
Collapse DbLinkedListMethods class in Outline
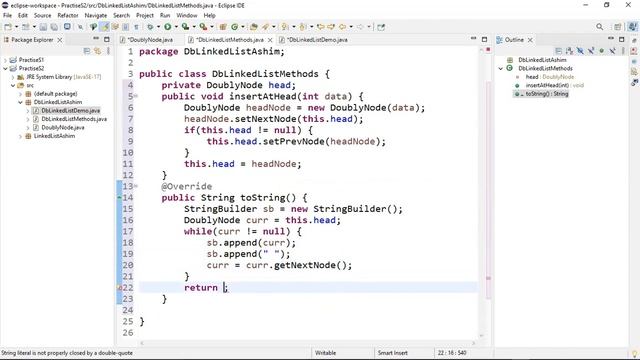tap(501, 69)
